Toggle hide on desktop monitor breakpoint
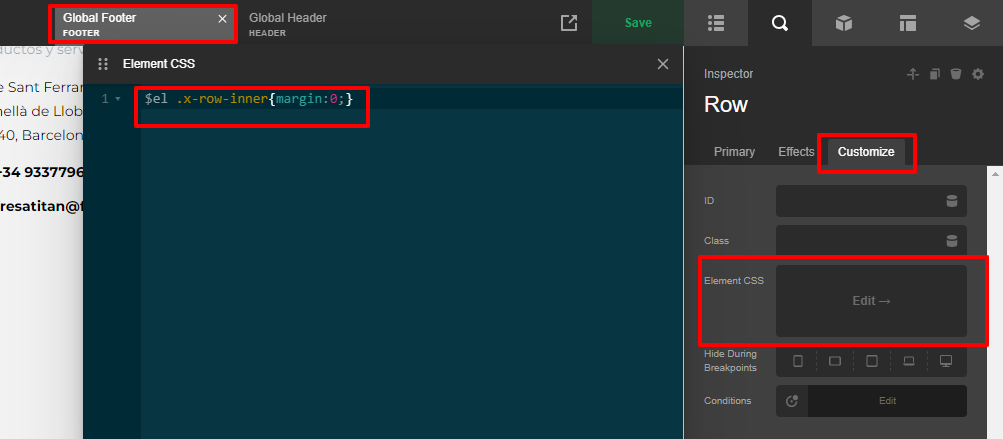This screenshot has height=439, width=1003. pos(946,360)
